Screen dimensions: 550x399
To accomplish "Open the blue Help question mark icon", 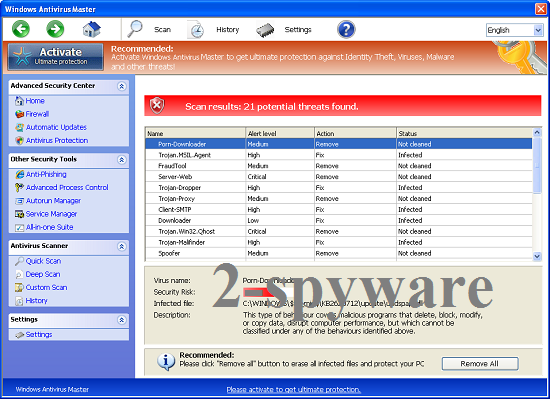I will [x=346, y=29].
